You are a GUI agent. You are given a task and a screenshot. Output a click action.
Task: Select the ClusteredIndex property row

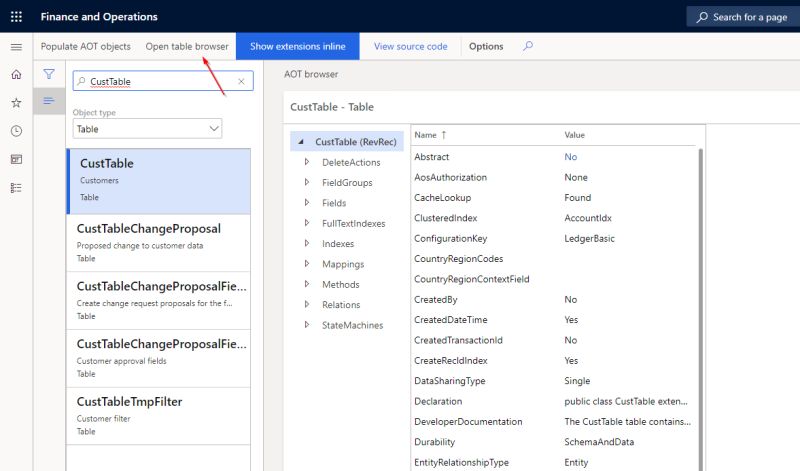(x=554, y=218)
